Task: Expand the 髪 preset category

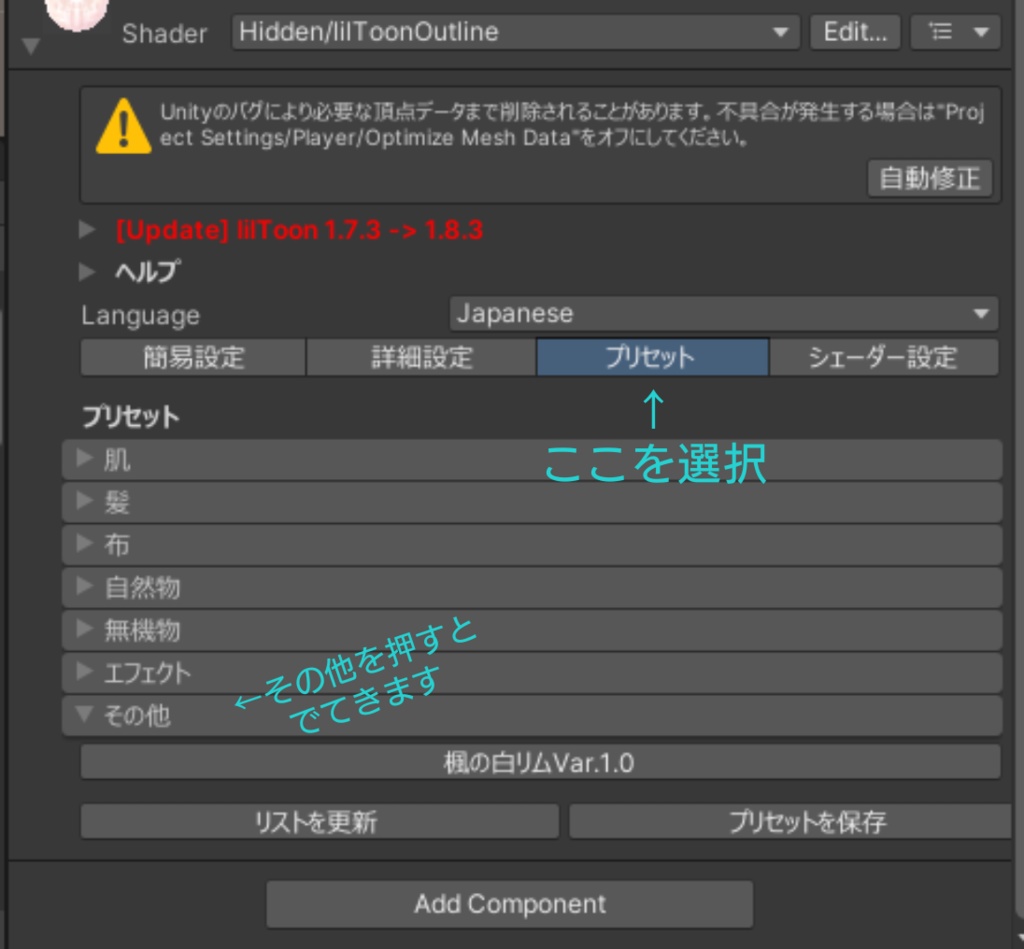Action: (x=85, y=502)
